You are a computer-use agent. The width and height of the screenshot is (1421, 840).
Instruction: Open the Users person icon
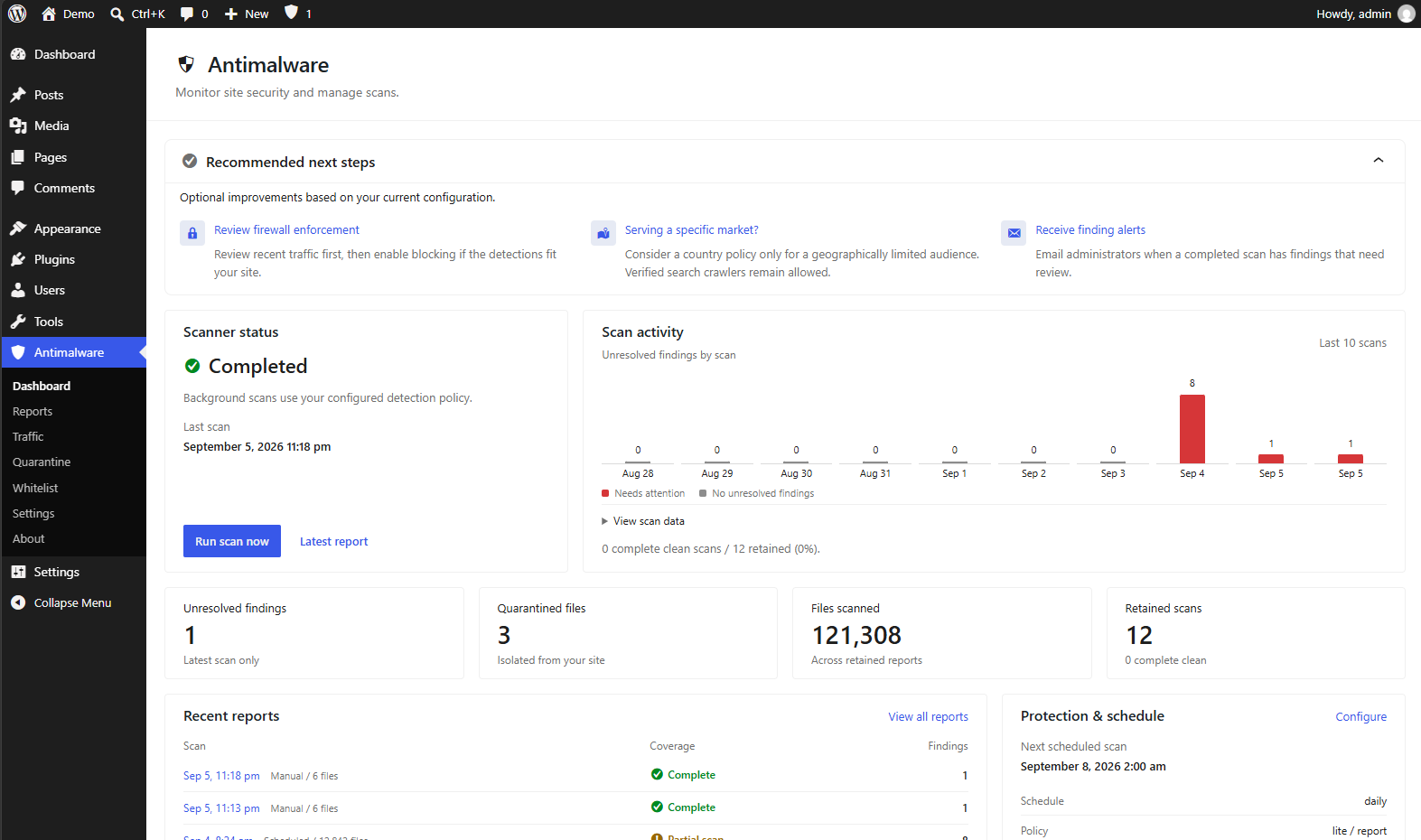(x=18, y=290)
